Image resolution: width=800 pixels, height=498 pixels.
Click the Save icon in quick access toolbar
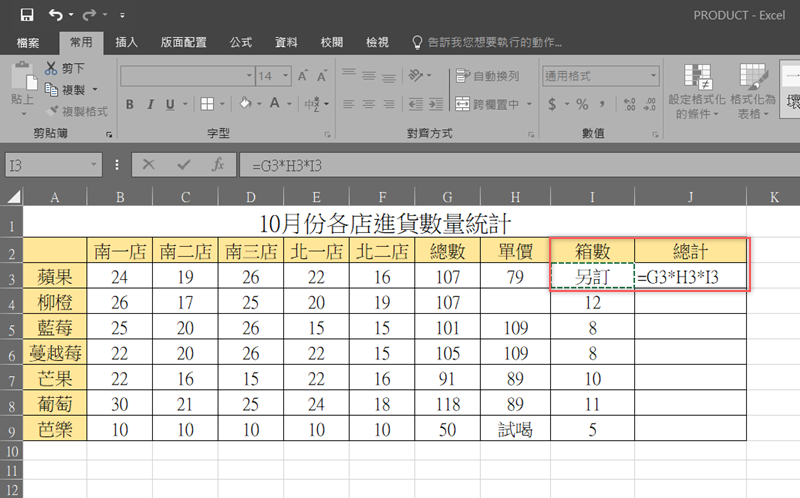point(26,15)
